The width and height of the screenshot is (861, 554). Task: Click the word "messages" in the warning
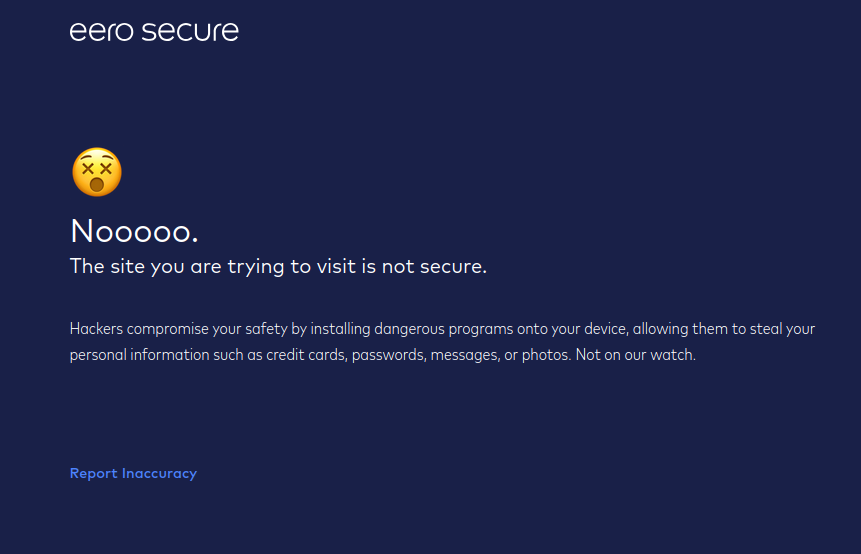(464, 355)
